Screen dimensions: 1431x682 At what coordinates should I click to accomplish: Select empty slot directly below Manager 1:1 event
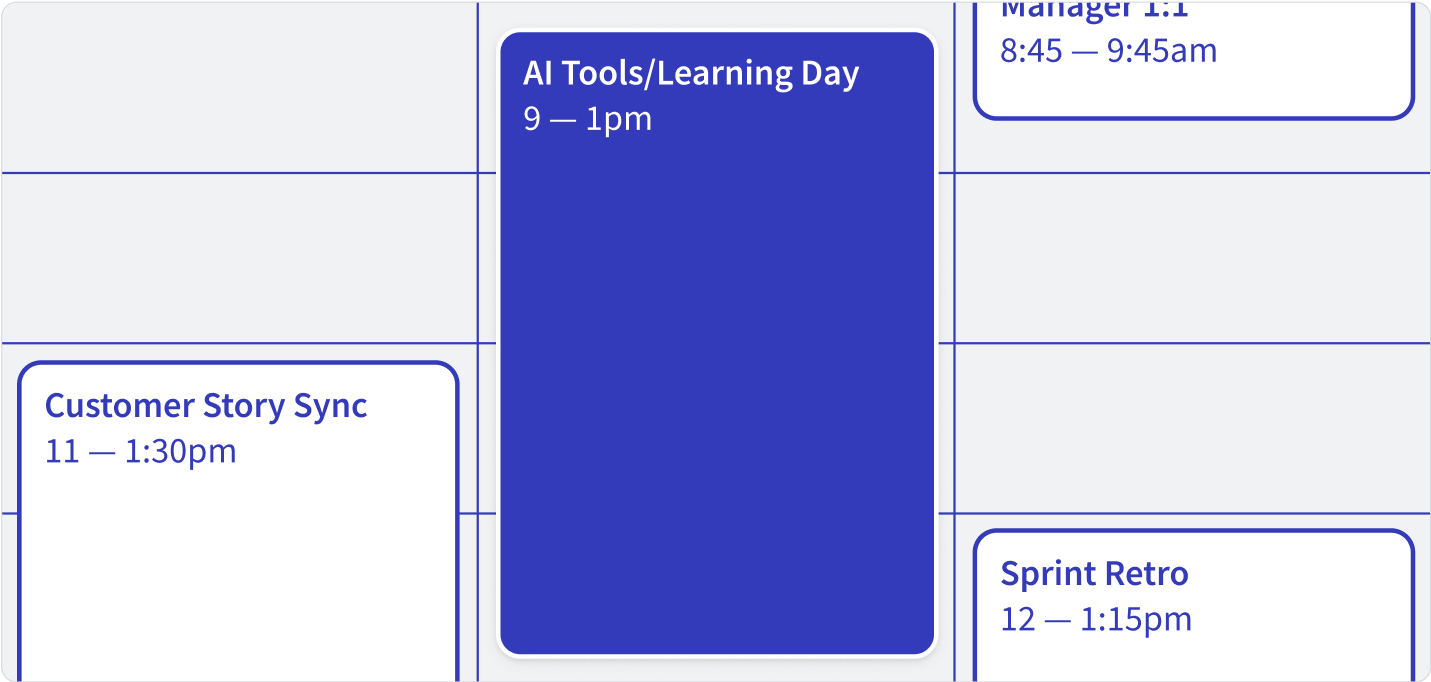(x=1192, y=258)
